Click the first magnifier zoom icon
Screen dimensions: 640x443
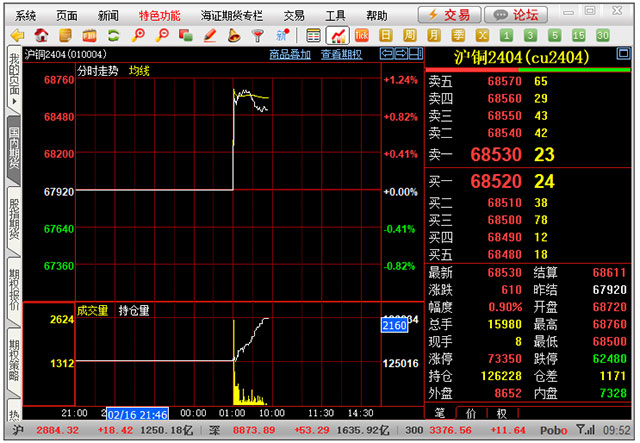tap(138, 36)
